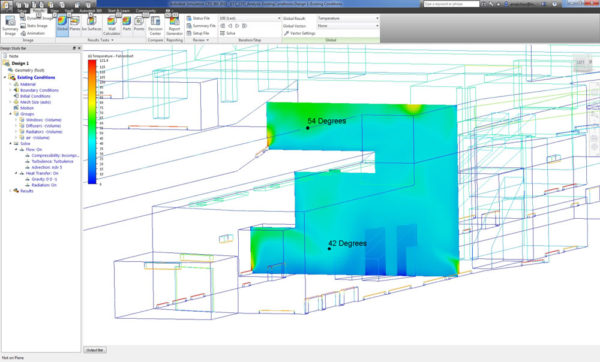Open the Global Vector dropdown

click(x=348, y=26)
